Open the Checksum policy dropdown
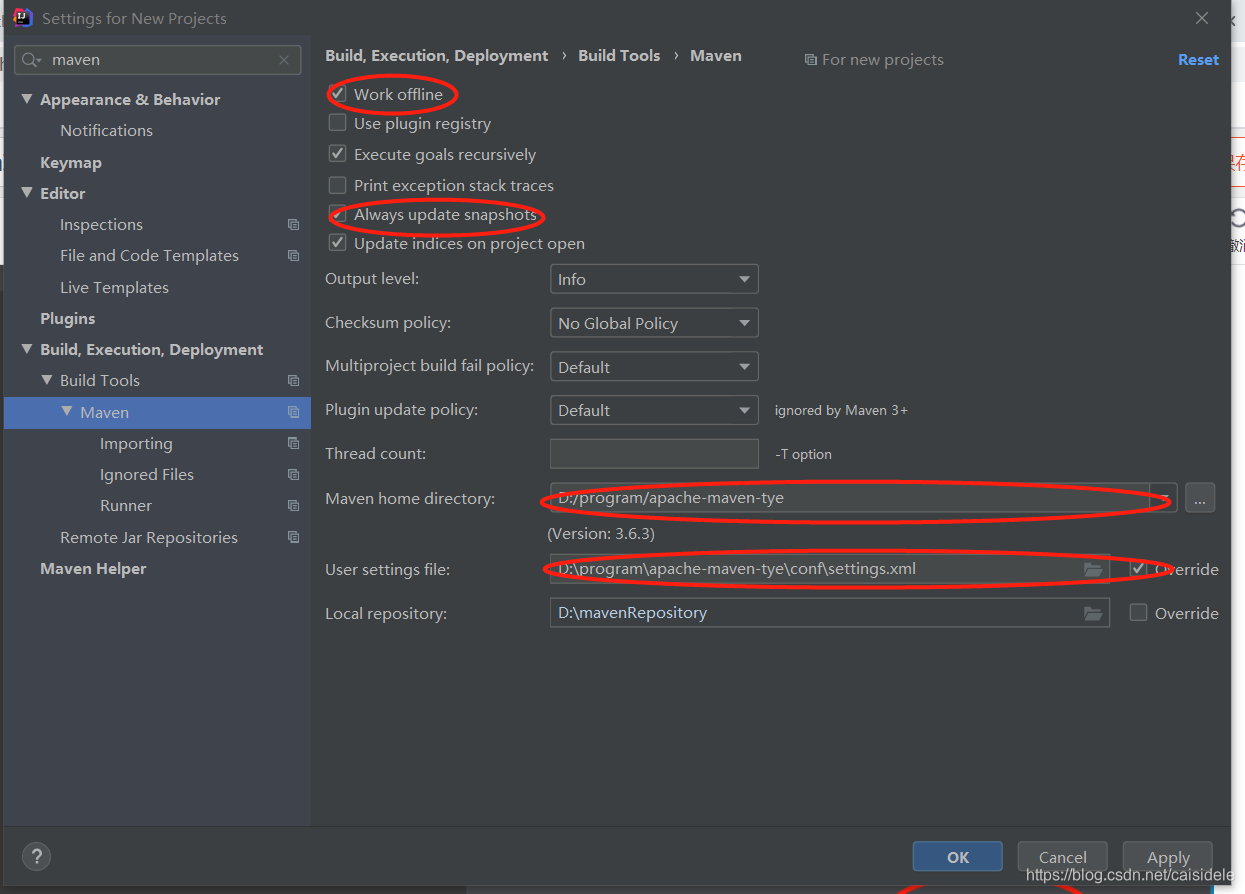The image size is (1245, 894). [x=654, y=323]
